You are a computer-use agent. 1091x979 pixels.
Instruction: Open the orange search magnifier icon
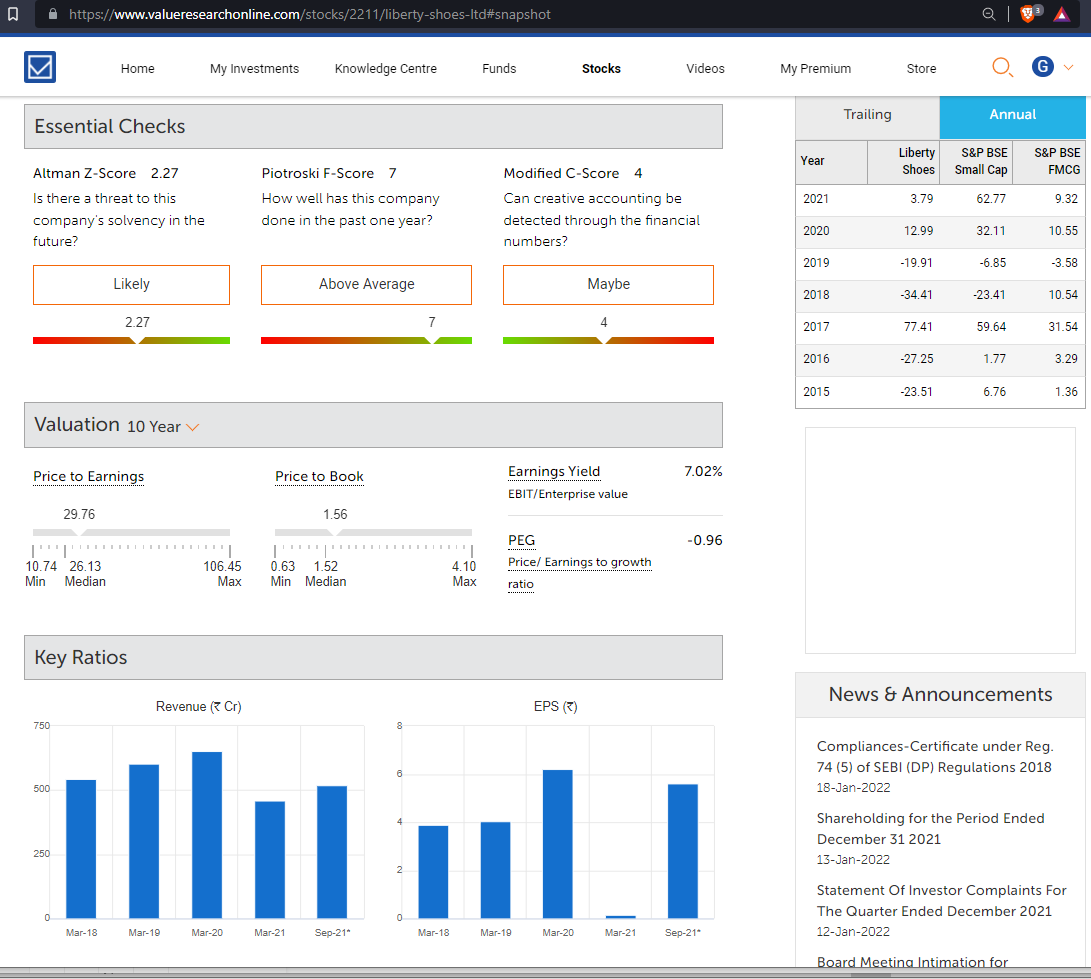[x=1001, y=67]
